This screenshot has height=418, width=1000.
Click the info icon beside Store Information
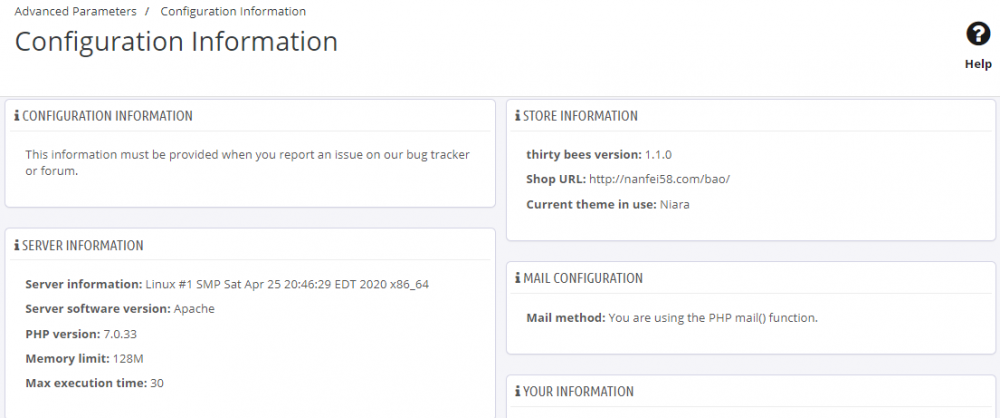point(518,116)
